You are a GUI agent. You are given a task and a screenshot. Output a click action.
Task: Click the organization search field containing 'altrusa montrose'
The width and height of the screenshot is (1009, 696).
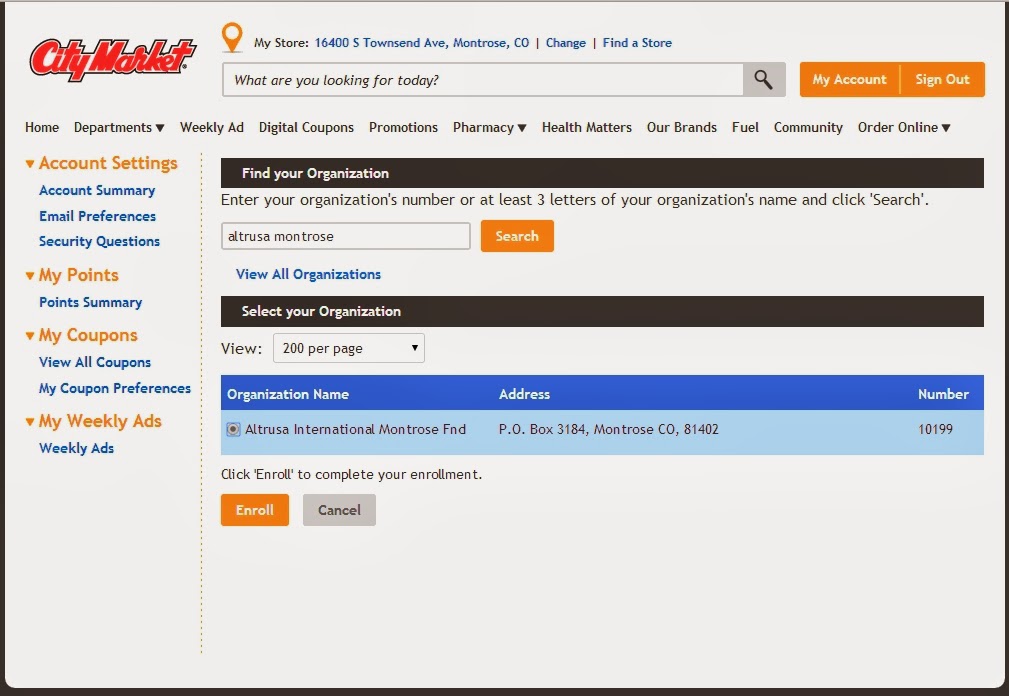tap(346, 236)
